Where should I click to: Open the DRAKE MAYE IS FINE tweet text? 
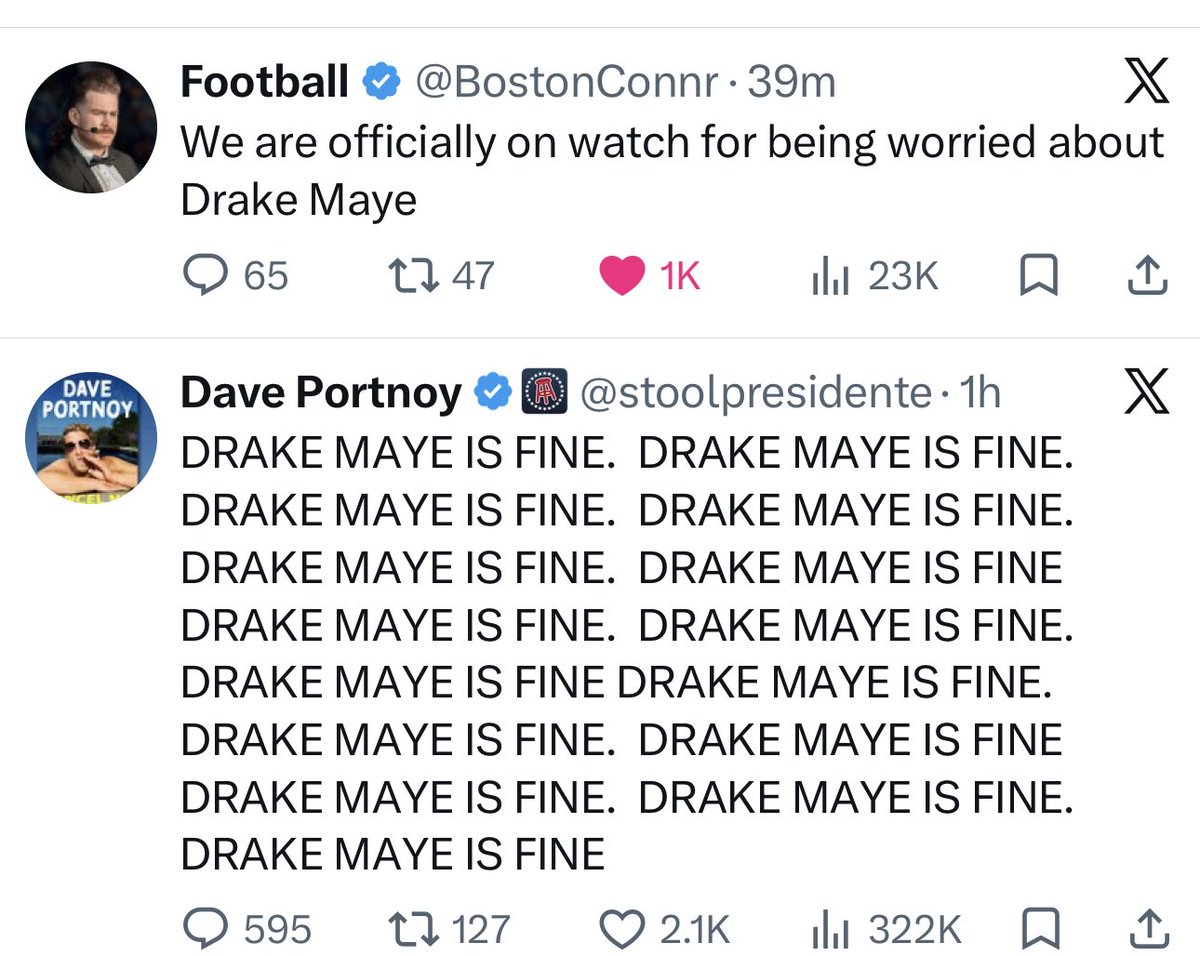tap(626, 654)
